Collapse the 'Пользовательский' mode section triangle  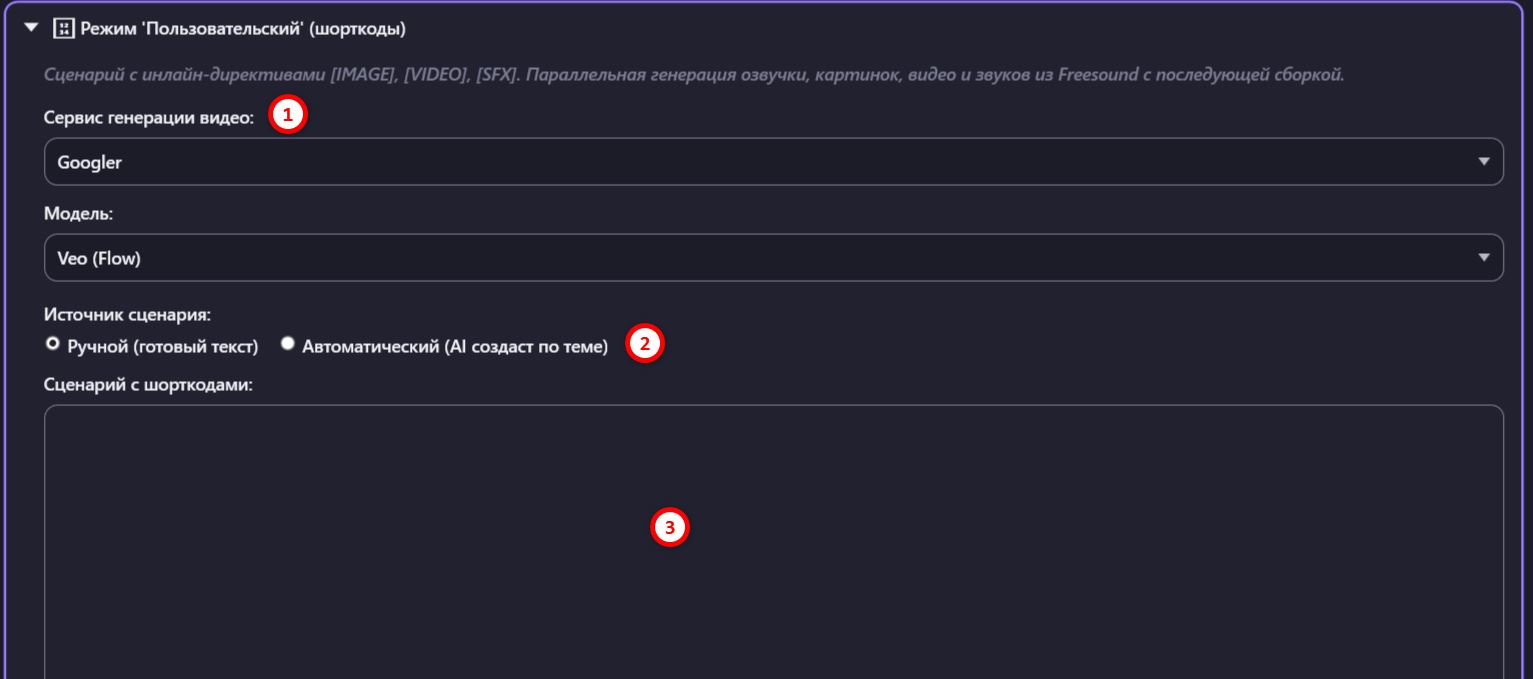(x=31, y=28)
